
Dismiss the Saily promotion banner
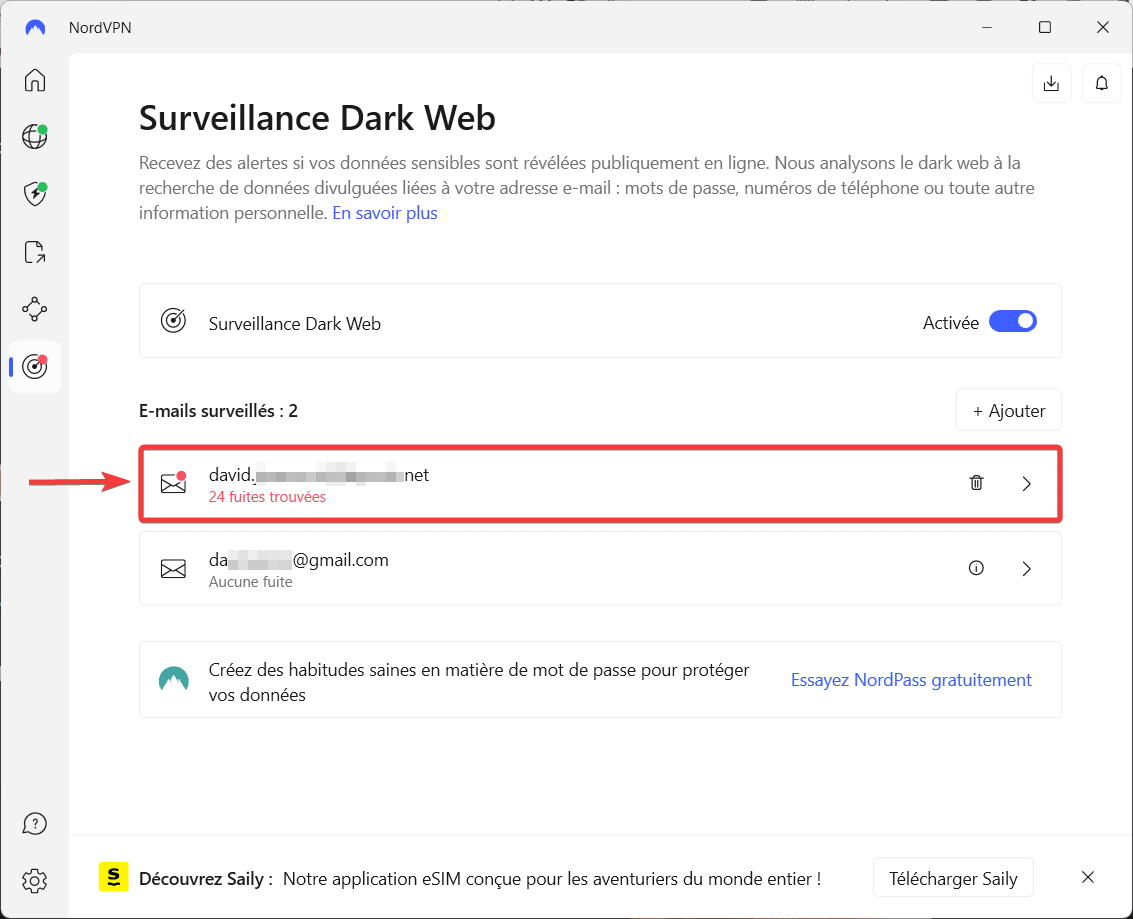point(1088,878)
